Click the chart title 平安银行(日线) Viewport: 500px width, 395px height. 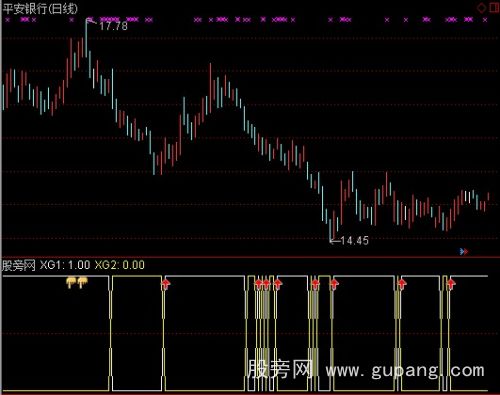click(x=40, y=9)
